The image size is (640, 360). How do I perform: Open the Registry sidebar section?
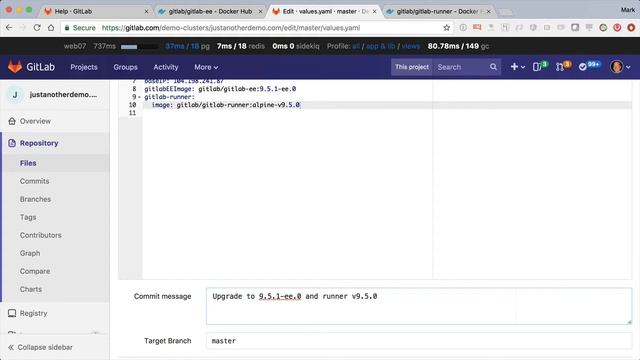pos(55,313)
